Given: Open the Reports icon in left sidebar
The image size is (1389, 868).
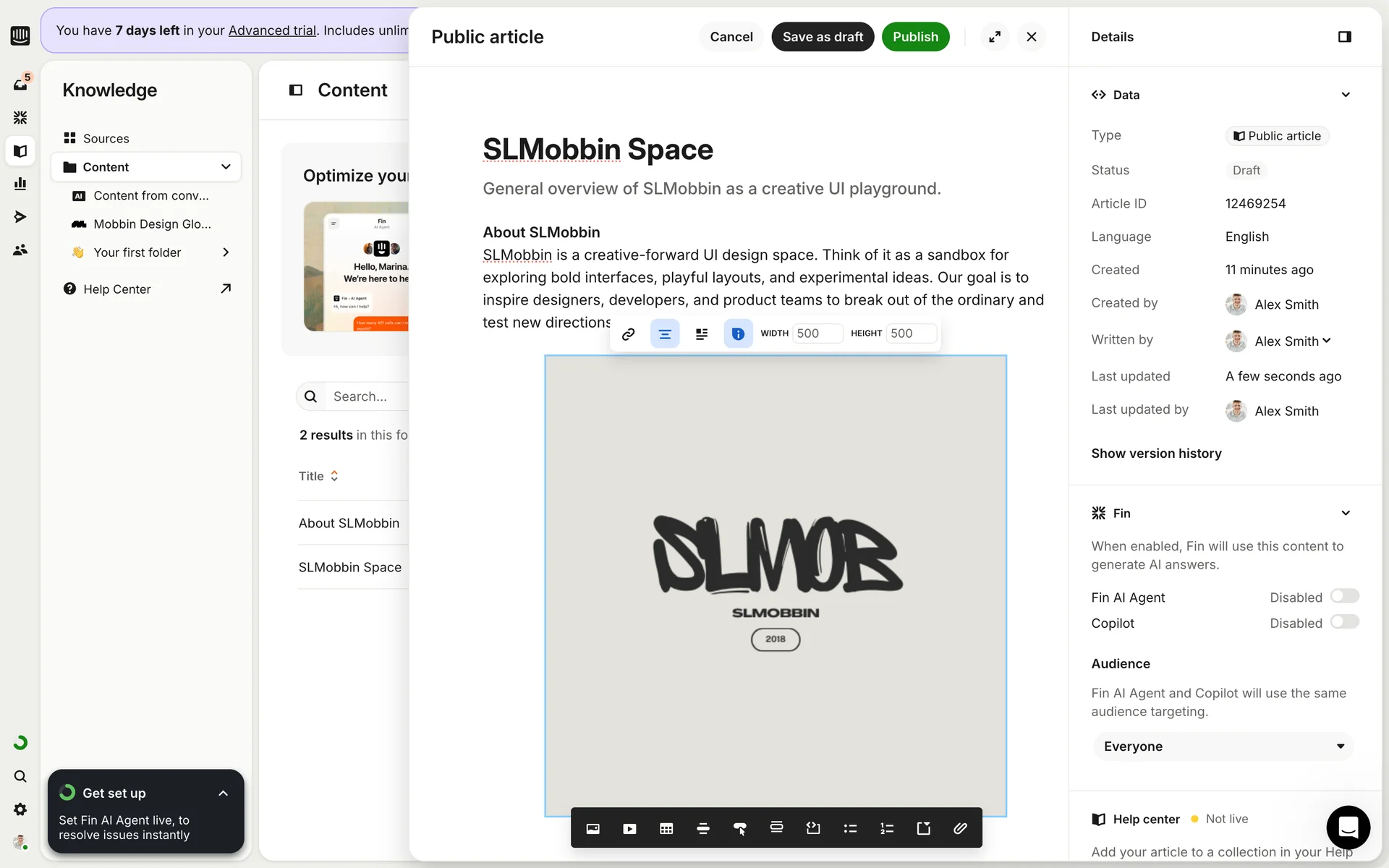Looking at the screenshot, I should point(20,184).
